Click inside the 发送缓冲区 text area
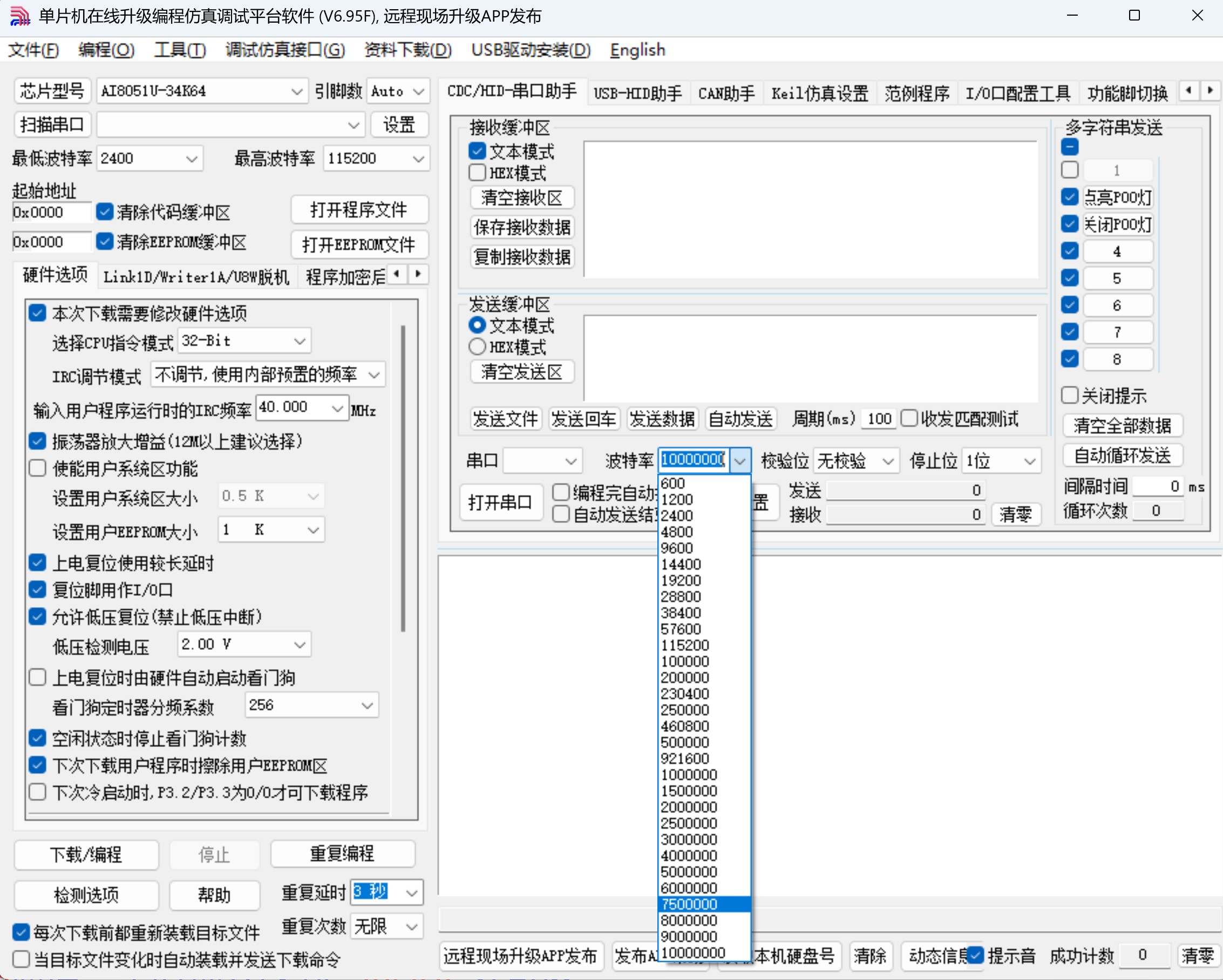 812,358
